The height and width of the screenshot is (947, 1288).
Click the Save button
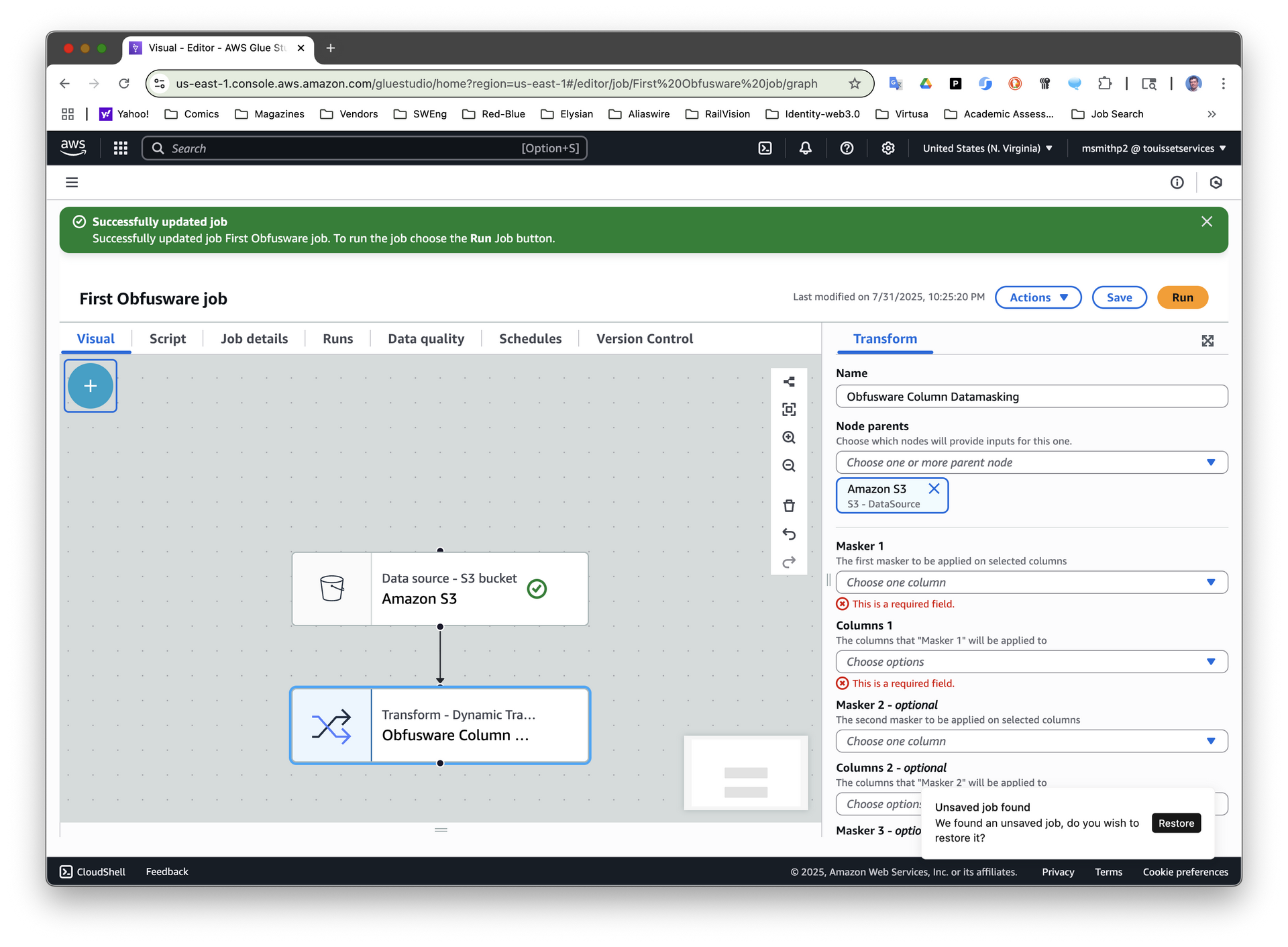point(1120,297)
